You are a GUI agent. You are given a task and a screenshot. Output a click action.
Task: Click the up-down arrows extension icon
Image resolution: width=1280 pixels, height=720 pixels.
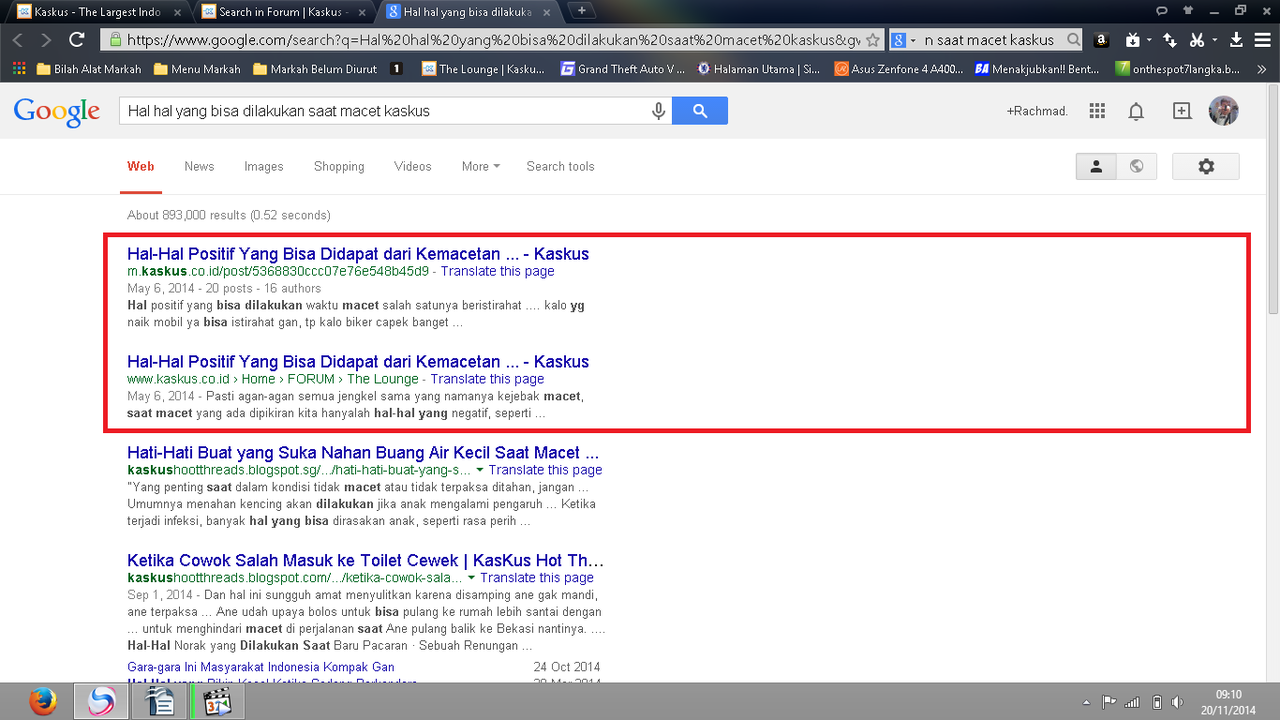1170,40
